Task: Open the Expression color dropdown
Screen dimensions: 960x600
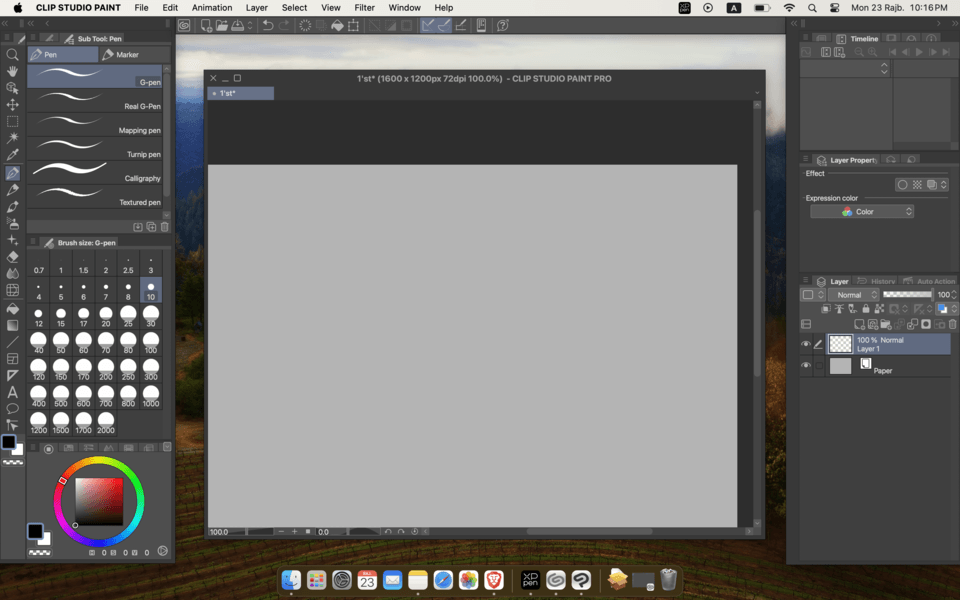Action: (862, 211)
